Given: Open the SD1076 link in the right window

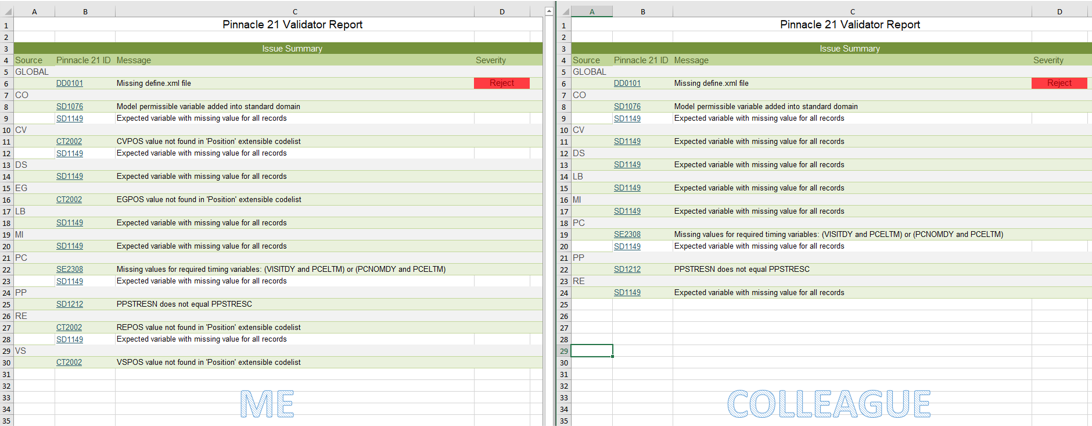Looking at the screenshot, I should coord(627,106).
